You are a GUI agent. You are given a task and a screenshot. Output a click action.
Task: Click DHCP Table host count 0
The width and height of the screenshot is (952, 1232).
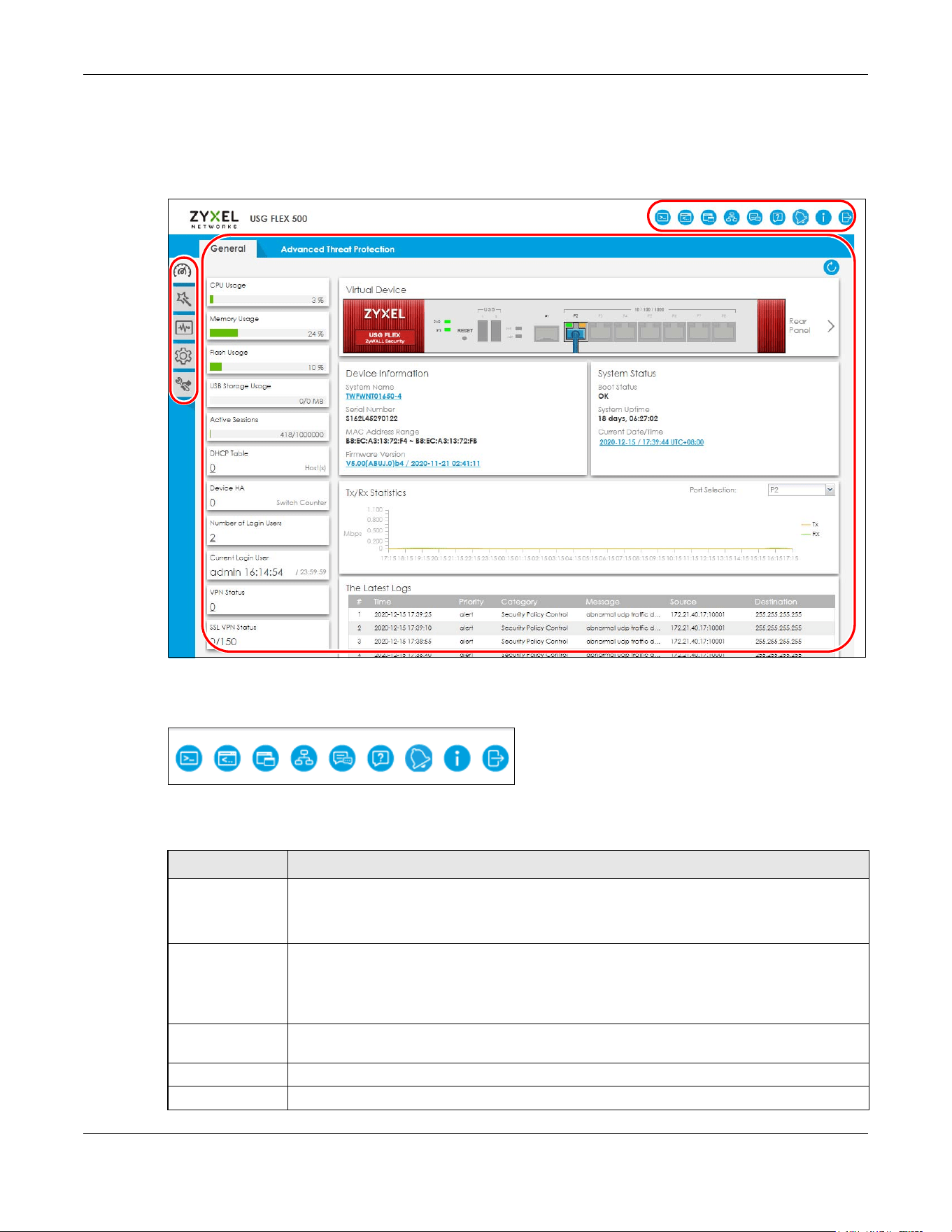pyautogui.click(x=213, y=468)
